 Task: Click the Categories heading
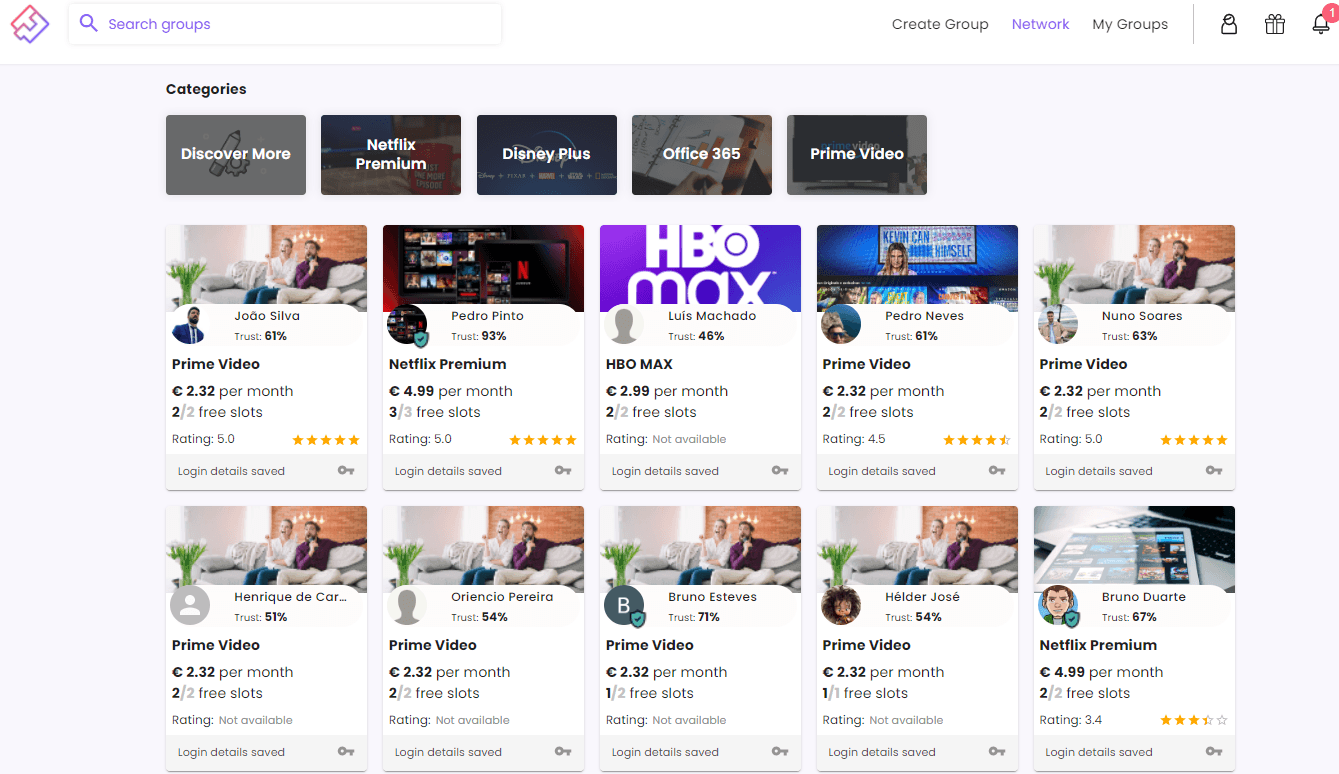[x=206, y=89]
